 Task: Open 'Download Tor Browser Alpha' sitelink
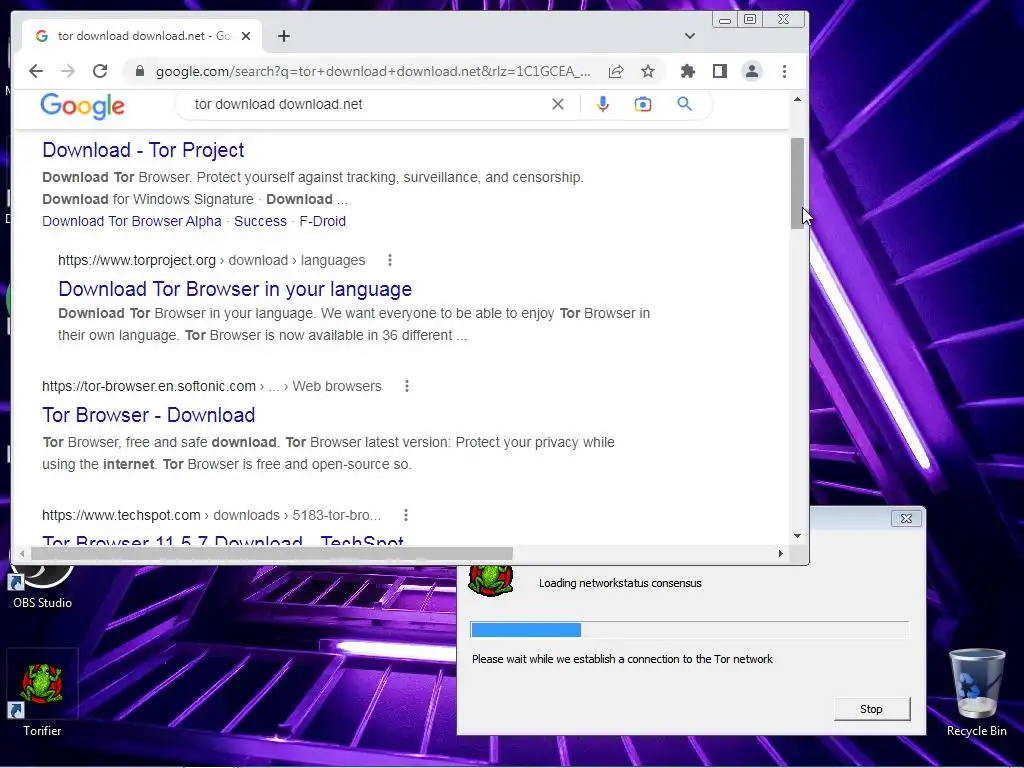[x=132, y=221]
